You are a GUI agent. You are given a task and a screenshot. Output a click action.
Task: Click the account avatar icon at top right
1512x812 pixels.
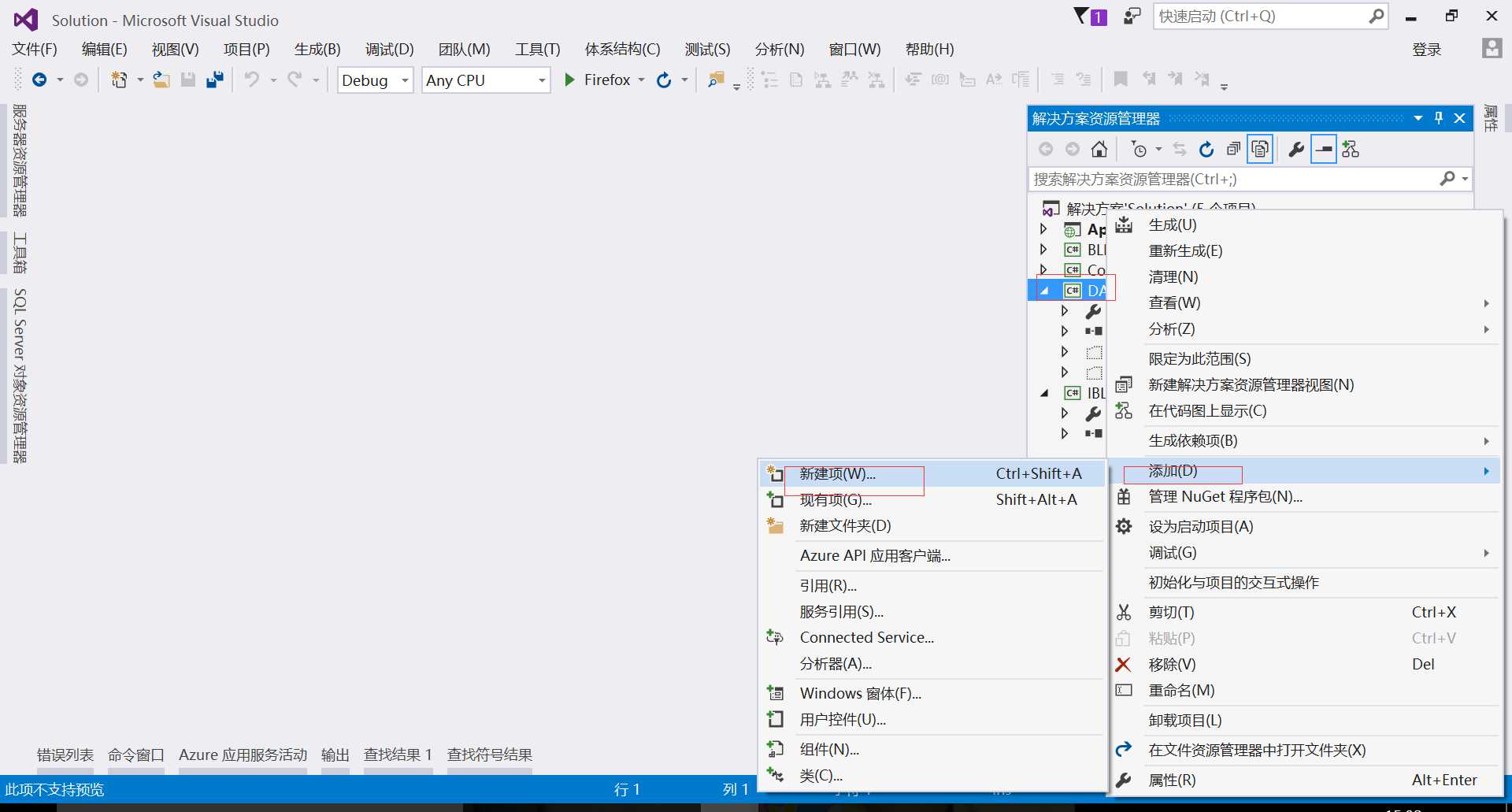[1492, 48]
